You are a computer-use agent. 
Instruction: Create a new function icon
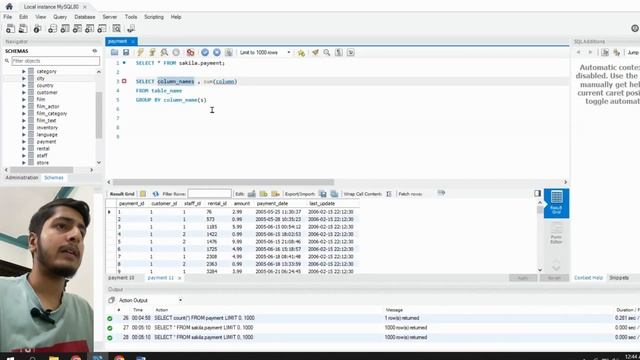click(x=102, y=29)
